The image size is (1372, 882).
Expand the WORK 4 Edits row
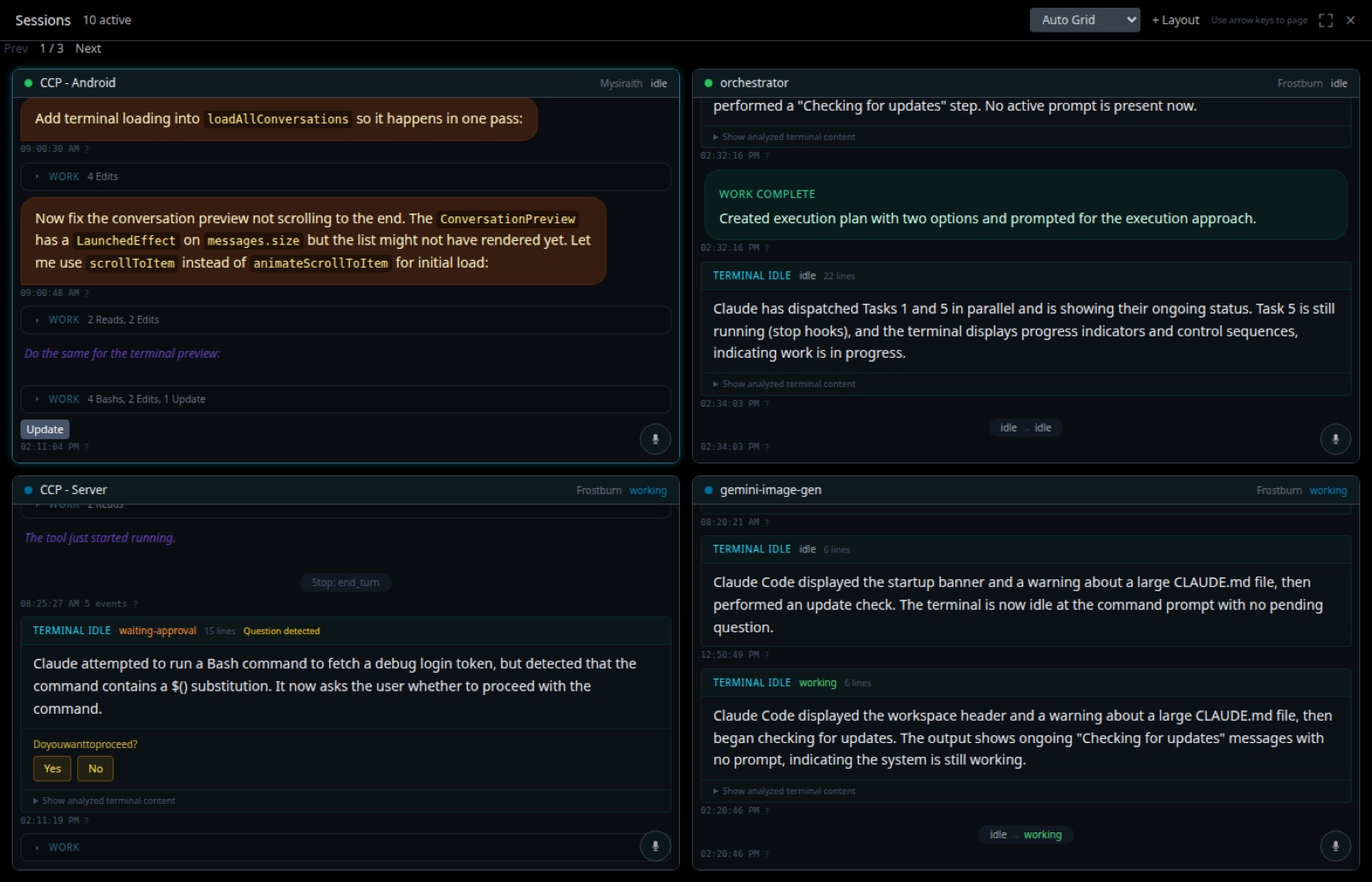pyautogui.click(x=346, y=177)
